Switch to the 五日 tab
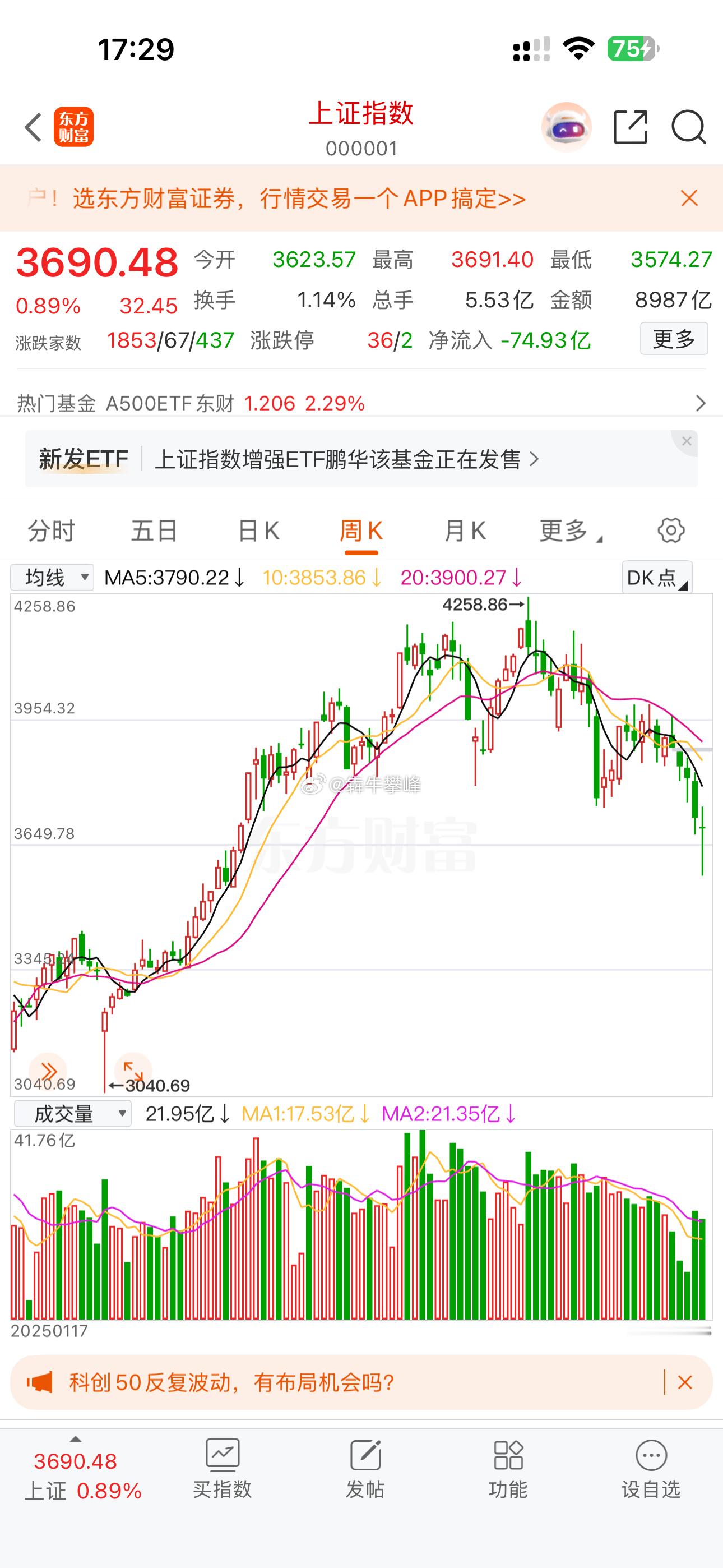The image size is (723, 1568). [x=154, y=531]
